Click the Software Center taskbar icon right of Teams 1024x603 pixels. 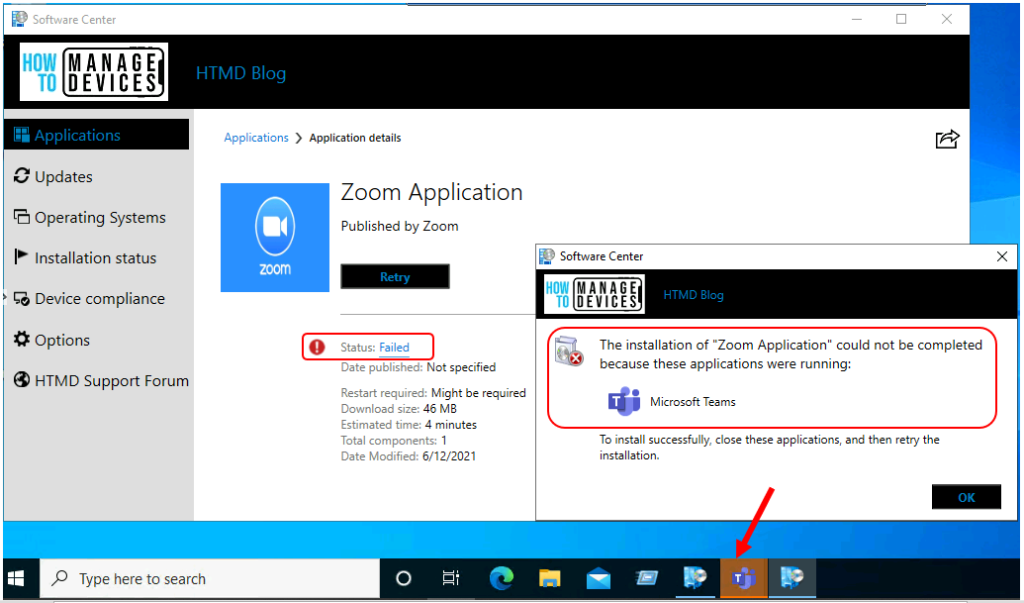click(792, 579)
